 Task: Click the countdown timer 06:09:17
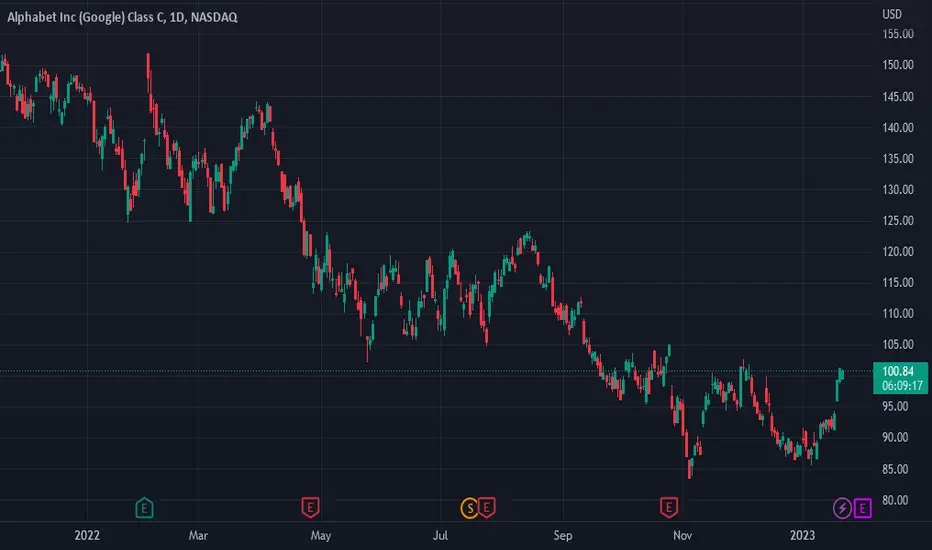[x=902, y=385]
